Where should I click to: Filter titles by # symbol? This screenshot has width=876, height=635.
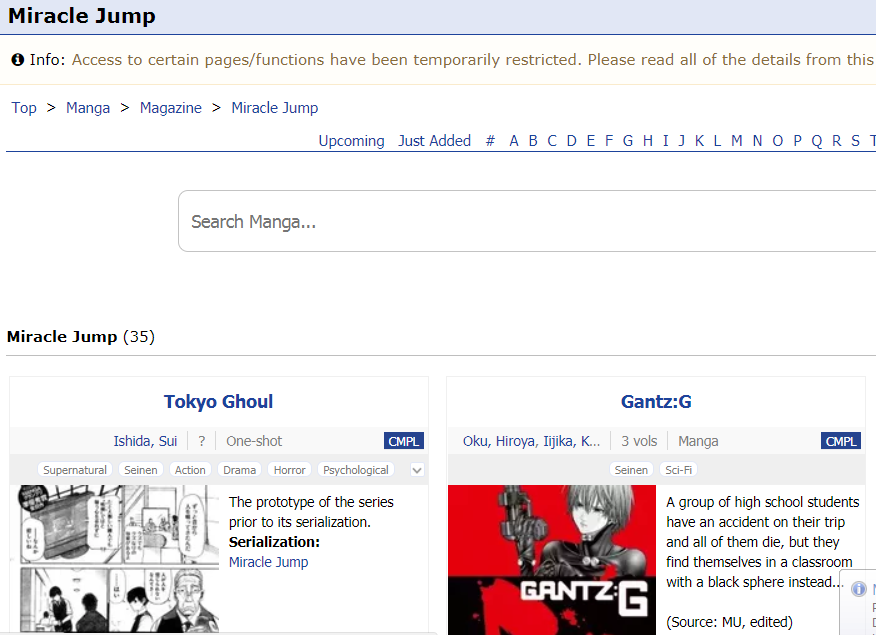pyautogui.click(x=490, y=141)
